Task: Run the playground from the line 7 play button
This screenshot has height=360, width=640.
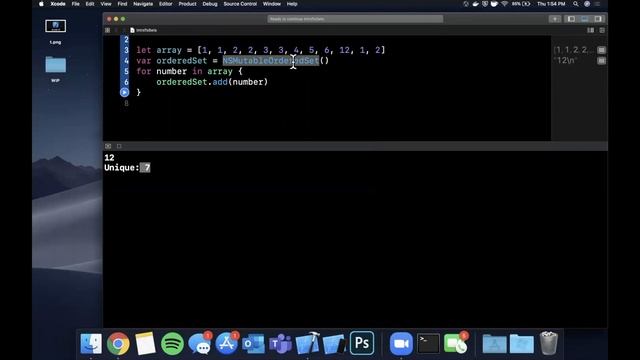Action: 124,93
